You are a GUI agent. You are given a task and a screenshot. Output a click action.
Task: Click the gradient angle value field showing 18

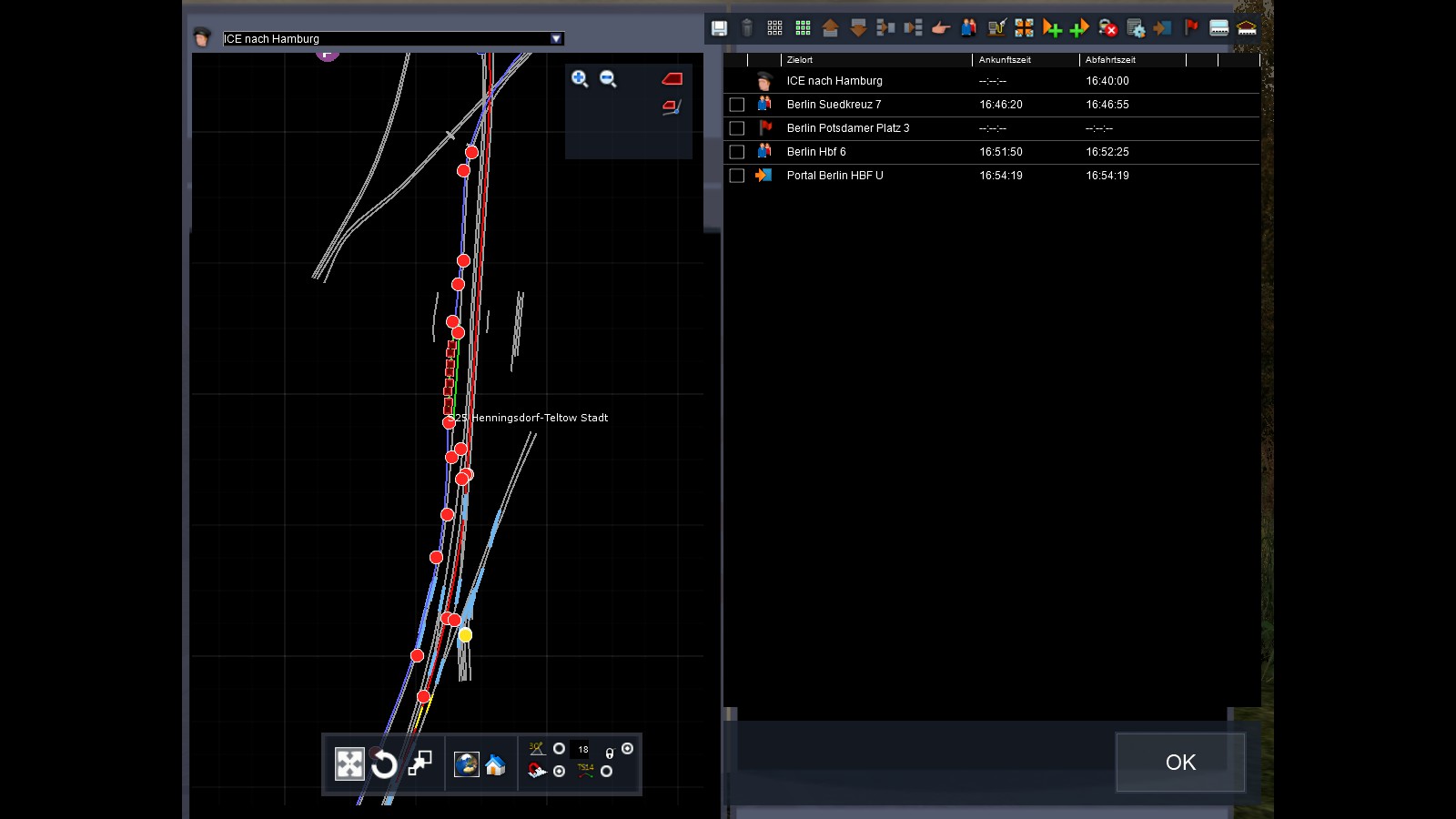click(583, 750)
